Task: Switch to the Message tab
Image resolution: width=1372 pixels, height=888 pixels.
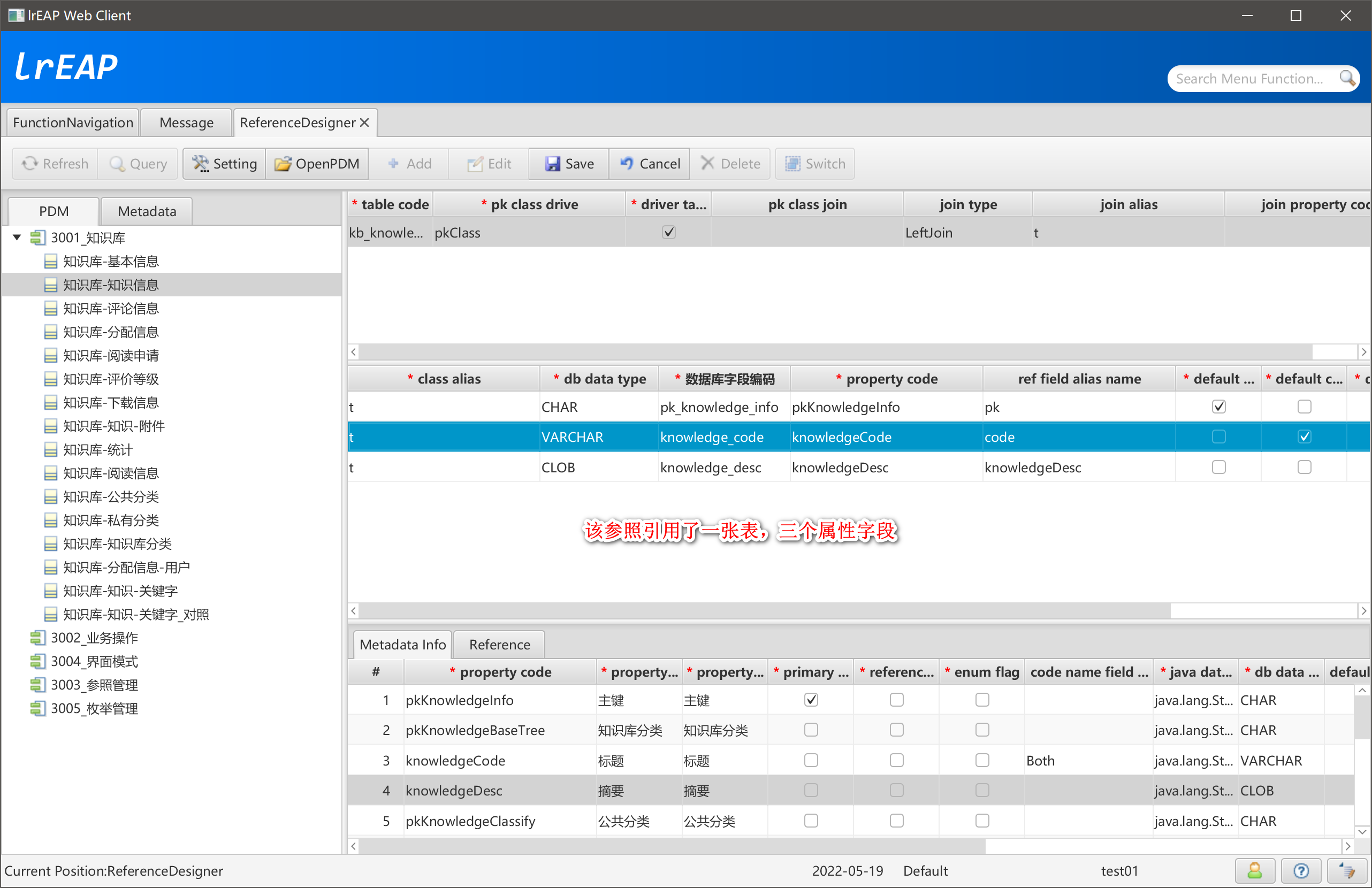Action: [186, 122]
